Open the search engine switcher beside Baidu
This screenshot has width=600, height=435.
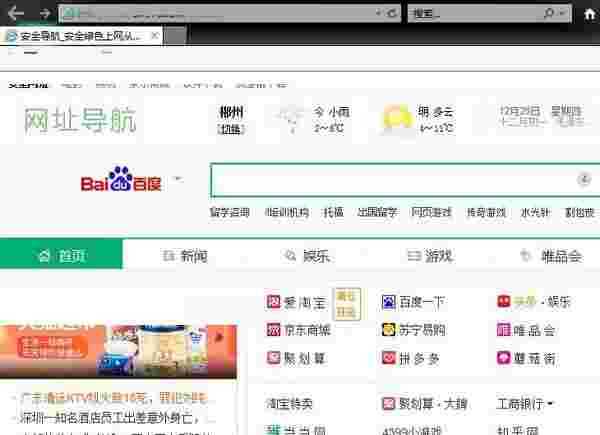click(178, 178)
